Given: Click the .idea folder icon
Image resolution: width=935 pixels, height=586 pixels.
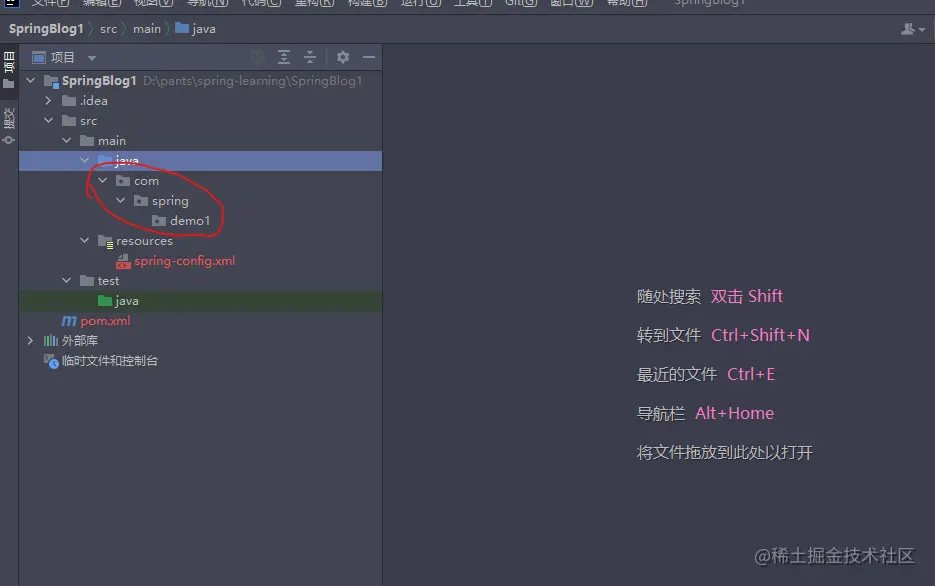Looking at the screenshot, I should point(69,101).
